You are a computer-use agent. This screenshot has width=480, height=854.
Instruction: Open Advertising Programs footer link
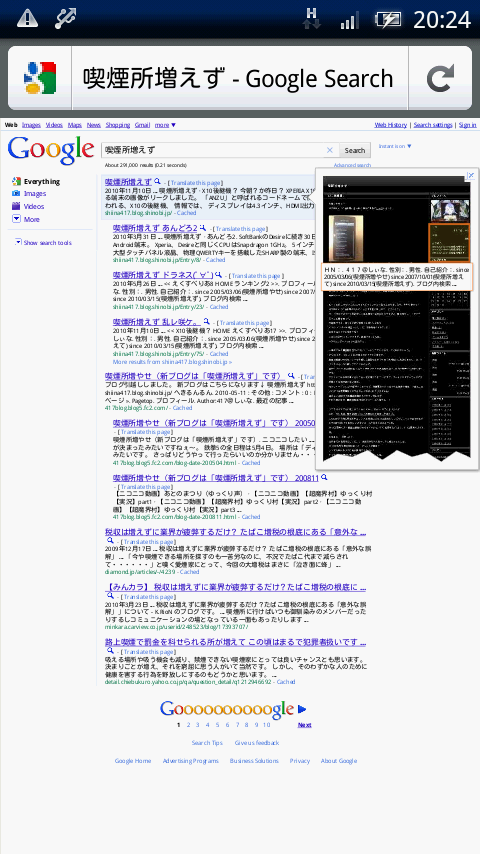191,761
